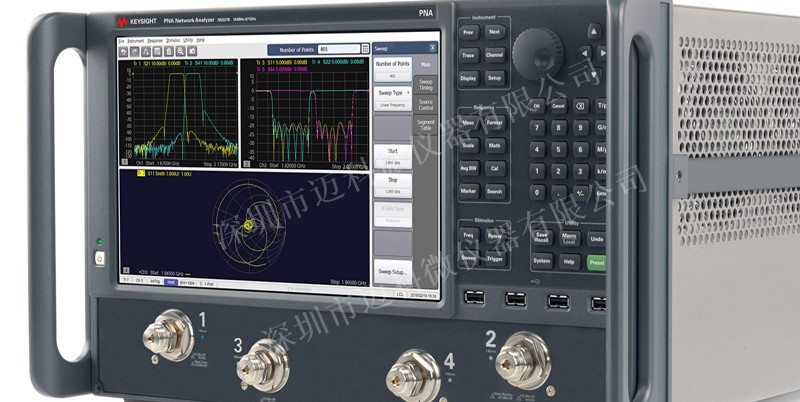Screen dimensions: 800x402
Task: Hit the Trigger hardkey
Action: [x=495, y=259]
